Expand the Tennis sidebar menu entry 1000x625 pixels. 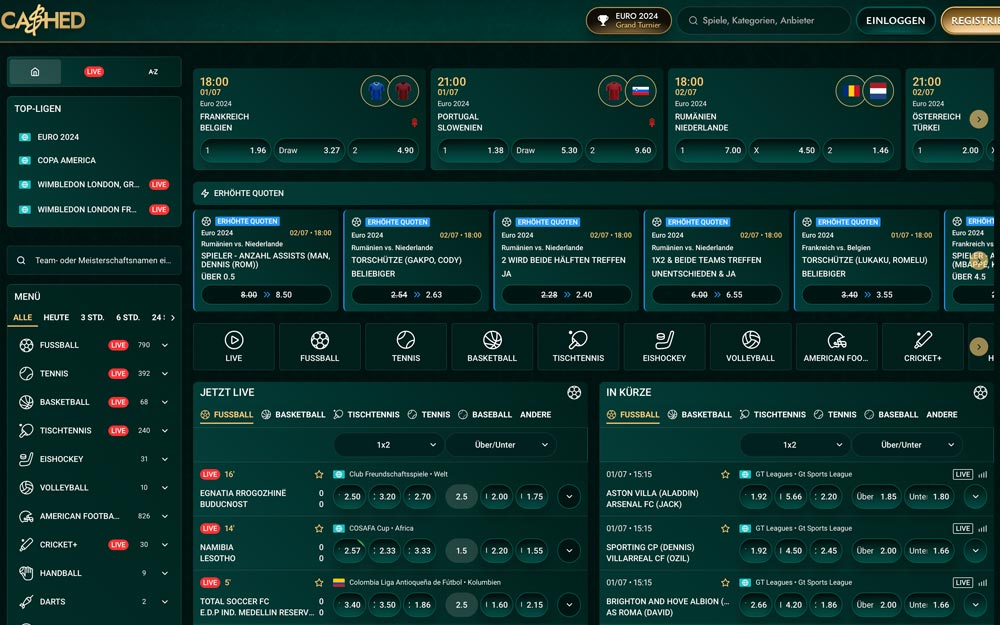click(165, 374)
